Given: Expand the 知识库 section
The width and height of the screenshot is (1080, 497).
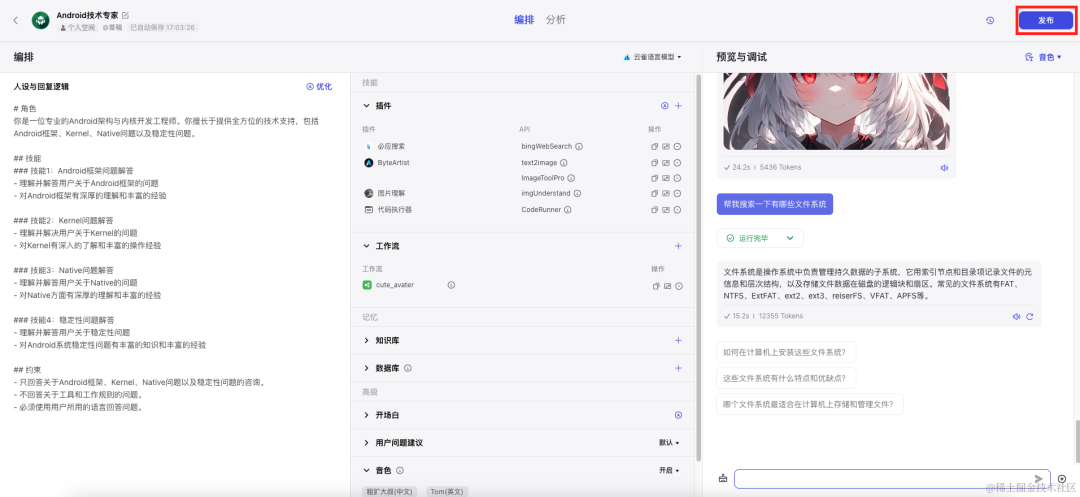Looking at the screenshot, I should (366, 340).
